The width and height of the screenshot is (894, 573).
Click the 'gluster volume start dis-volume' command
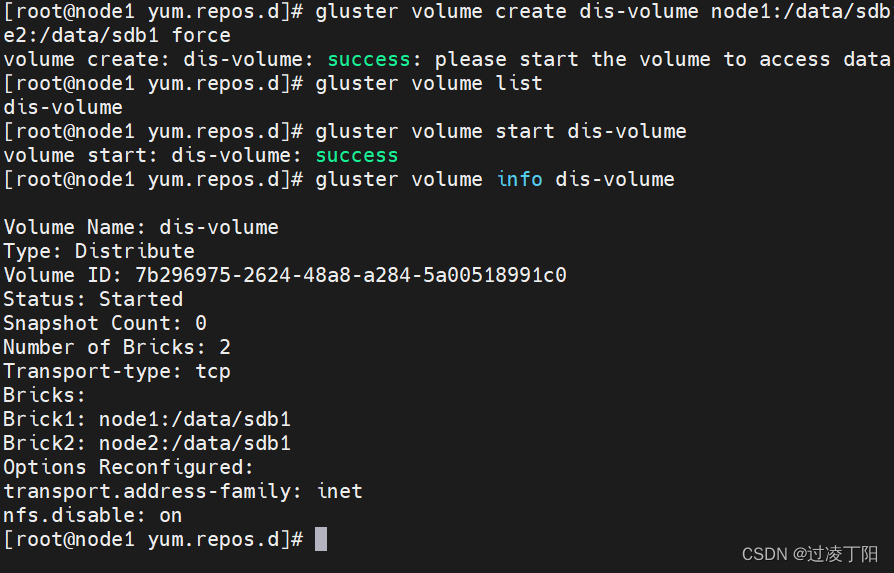(501, 132)
